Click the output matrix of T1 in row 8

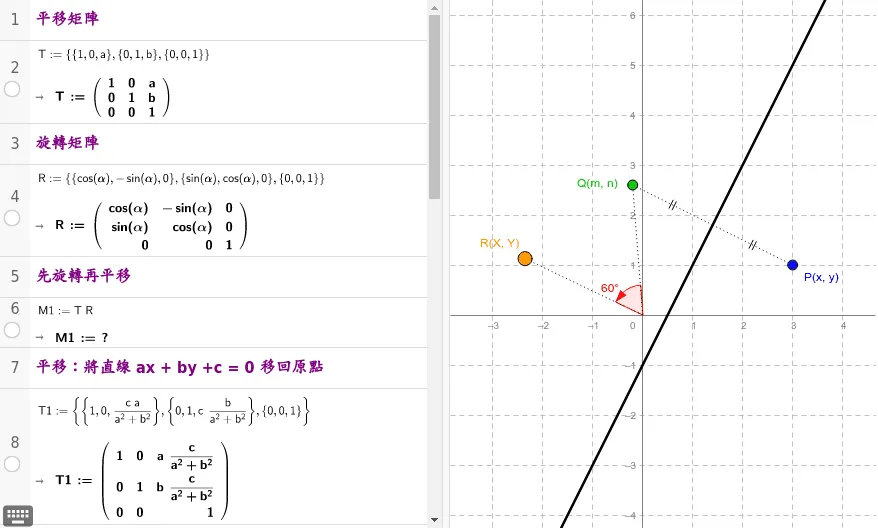point(142,481)
